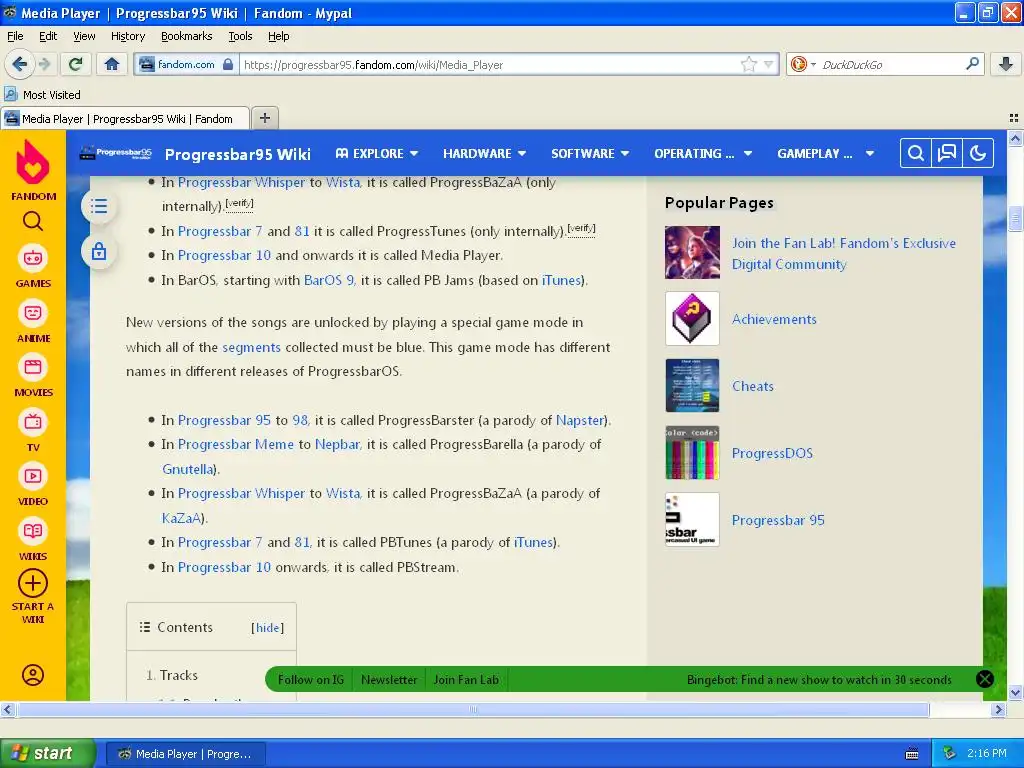
Task: Follow the Napster link
Action: point(580,420)
